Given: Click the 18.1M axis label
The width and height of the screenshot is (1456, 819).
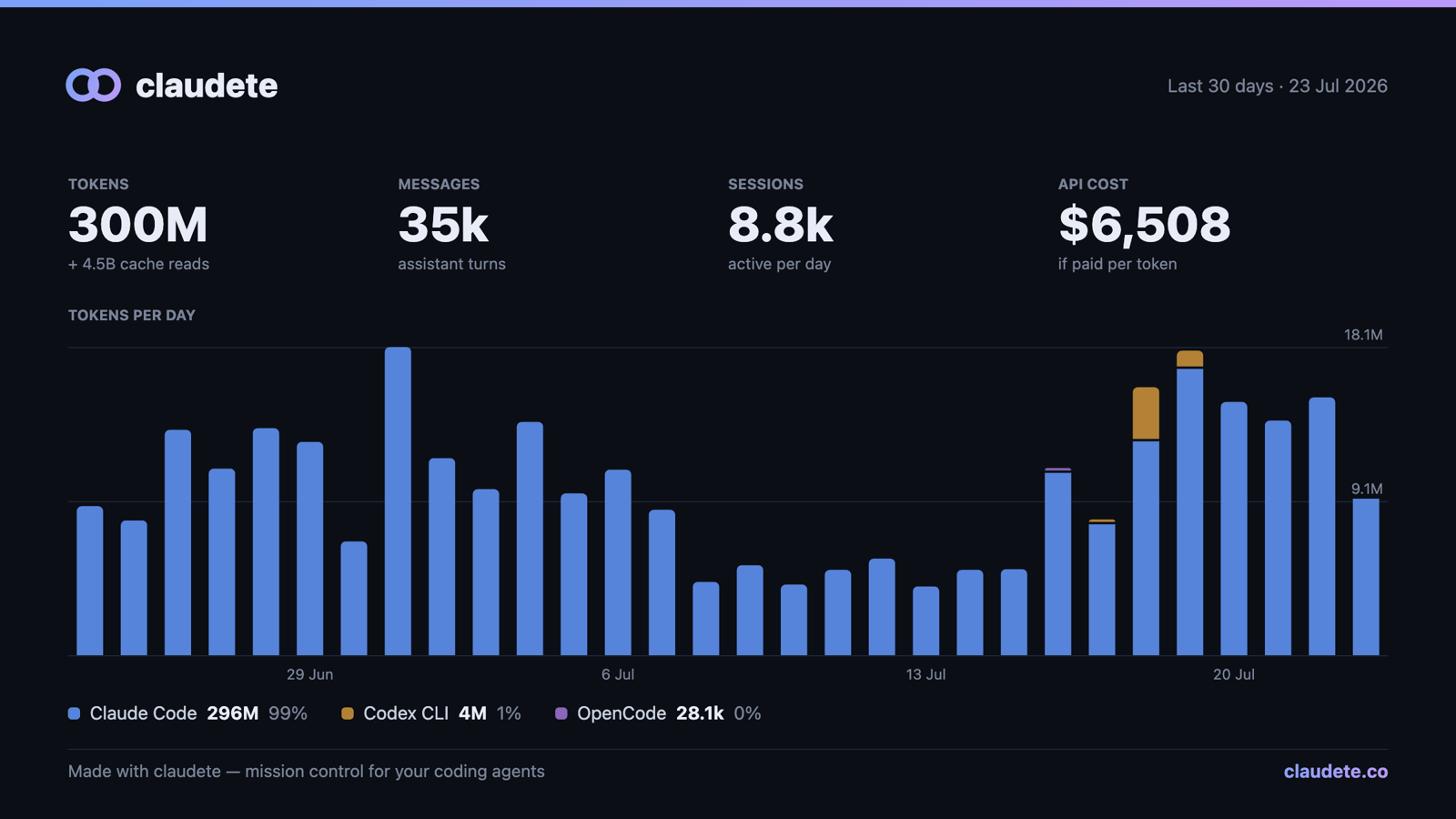Looking at the screenshot, I should click(x=1363, y=335).
